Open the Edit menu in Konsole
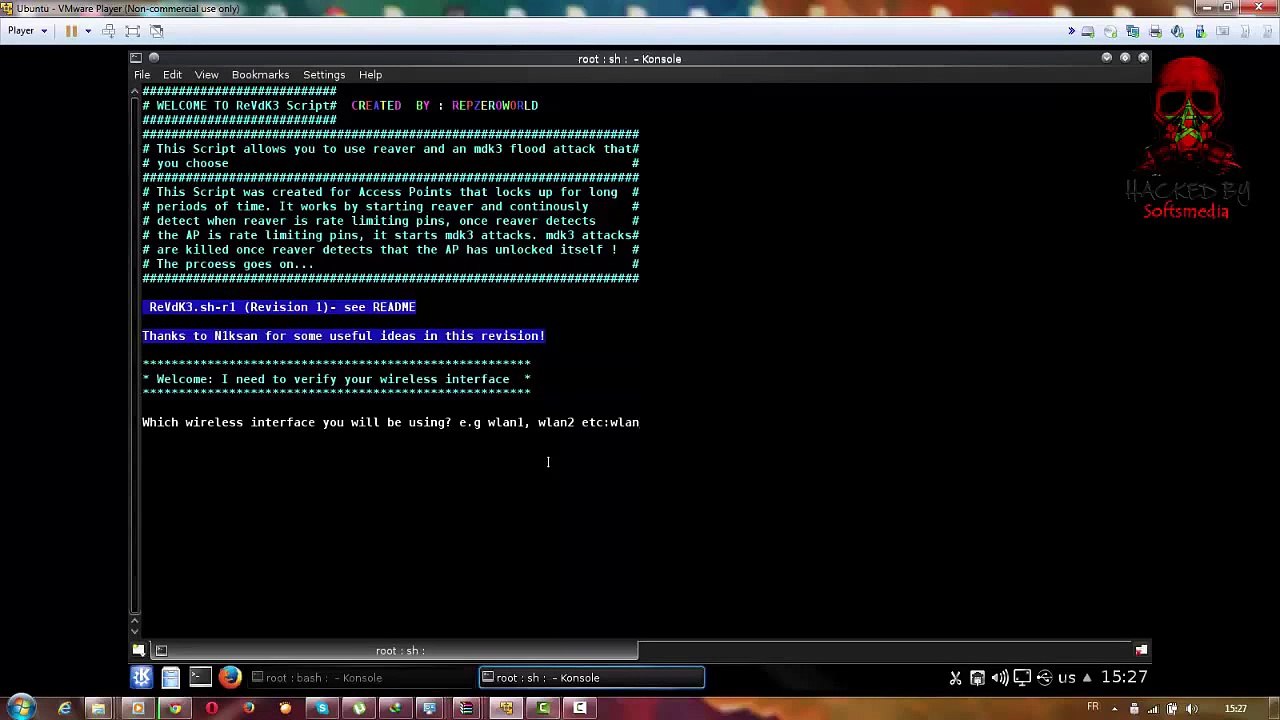The height and width of the screenshot is (720, 1280). click(x=172, y=75)
